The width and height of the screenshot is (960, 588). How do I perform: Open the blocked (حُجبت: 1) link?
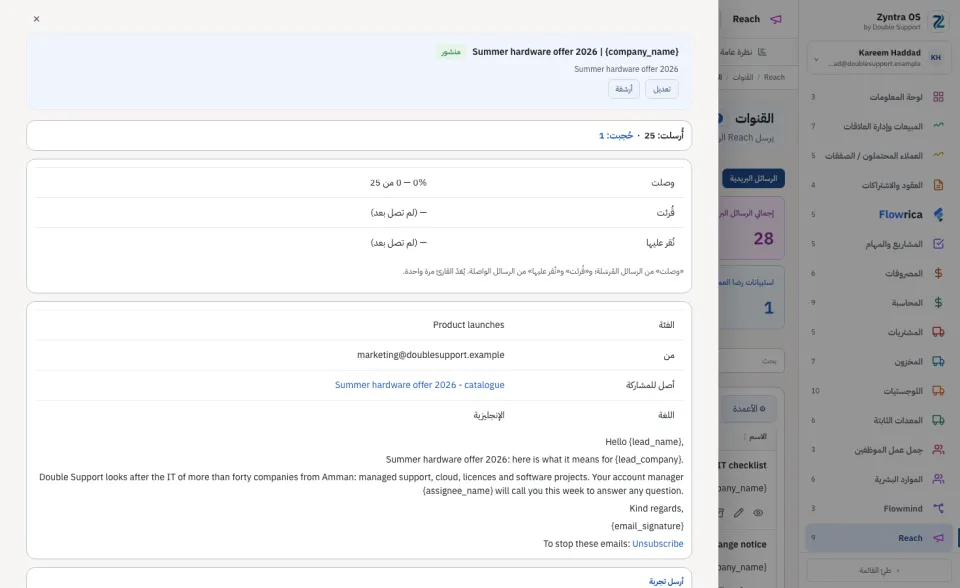coord(616,135)
